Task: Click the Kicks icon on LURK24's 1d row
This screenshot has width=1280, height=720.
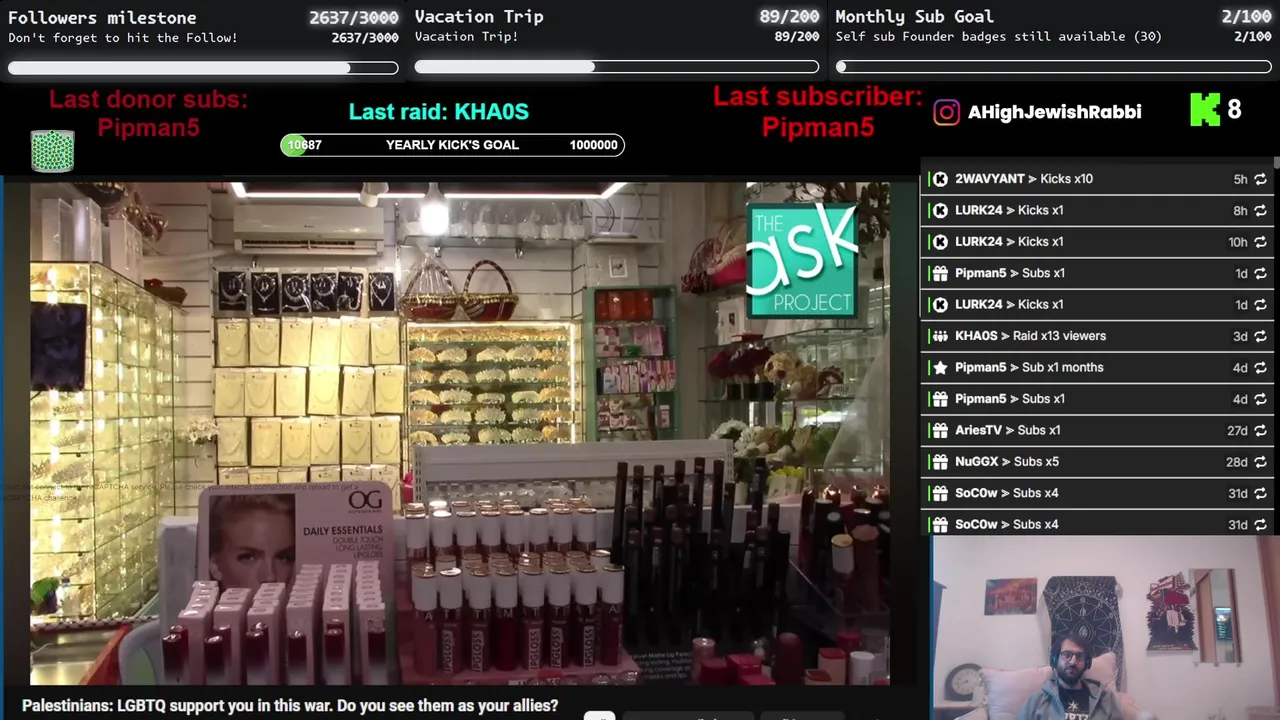Action: click(940, 304)
